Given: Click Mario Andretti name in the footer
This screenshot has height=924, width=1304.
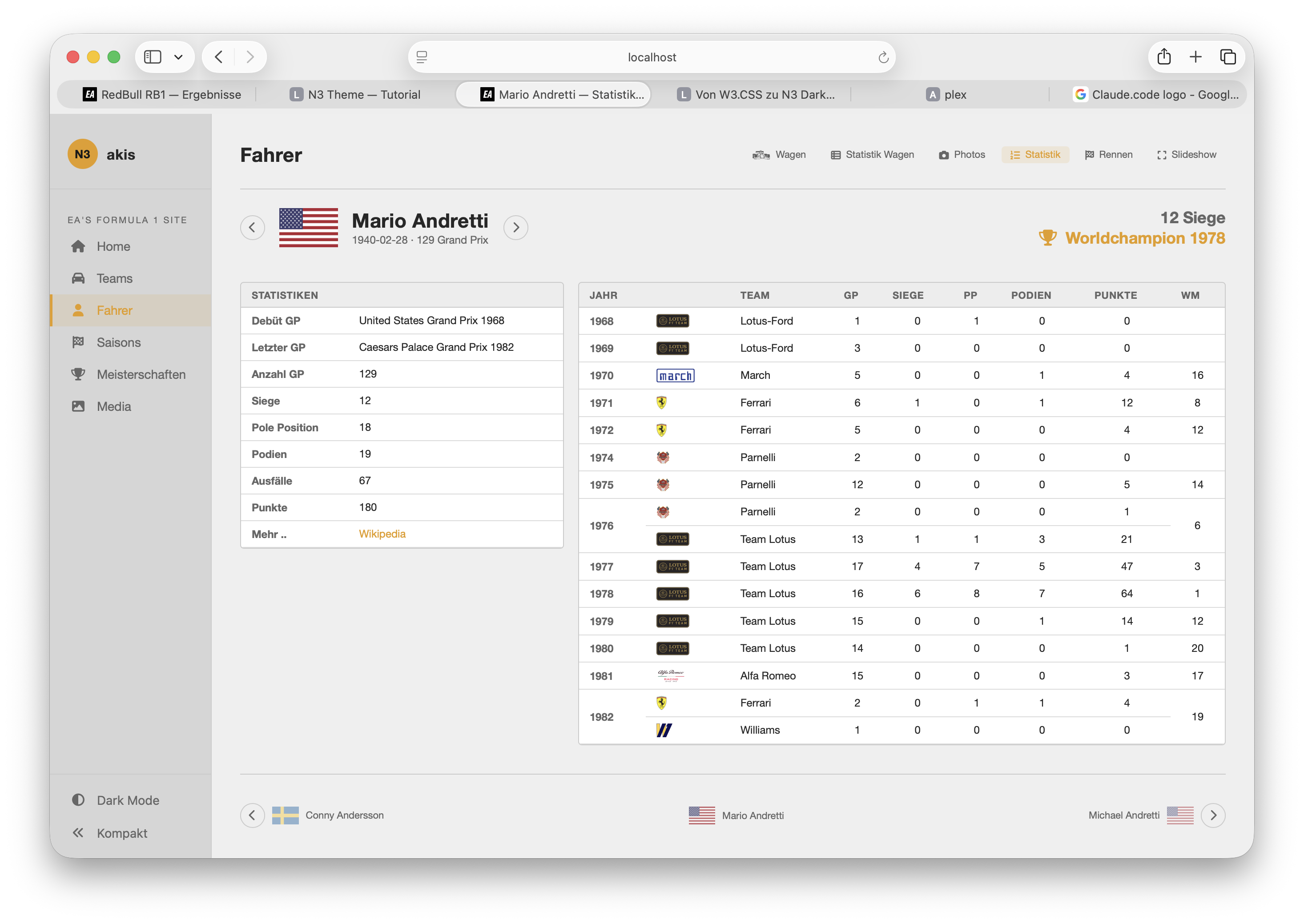Looking at the screenshot, I should pyautogui.click(x=753, y=816).
